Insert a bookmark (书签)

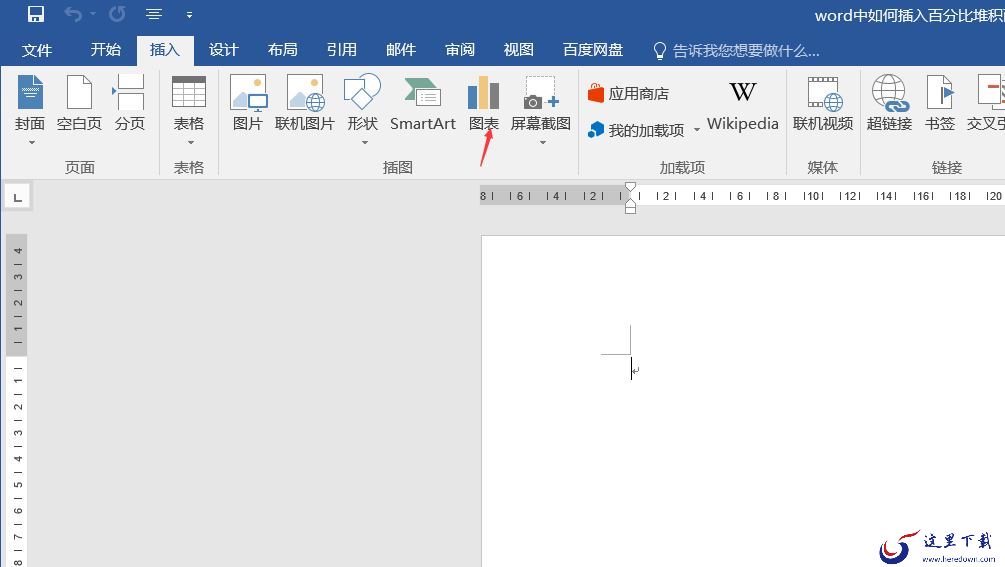point(939,104)
